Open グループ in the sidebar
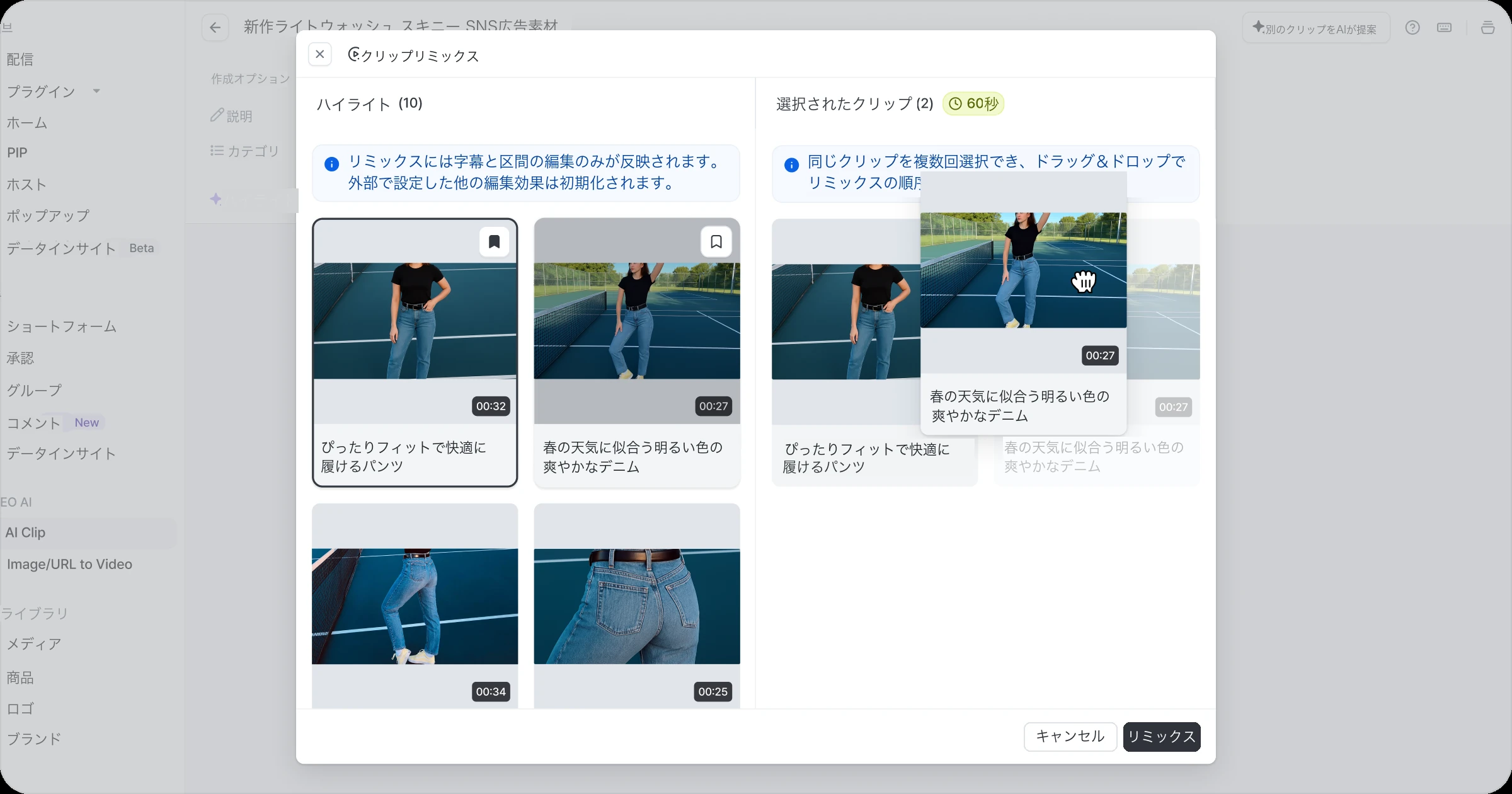This screenshot has height=794, width=1512. point(35,390)
